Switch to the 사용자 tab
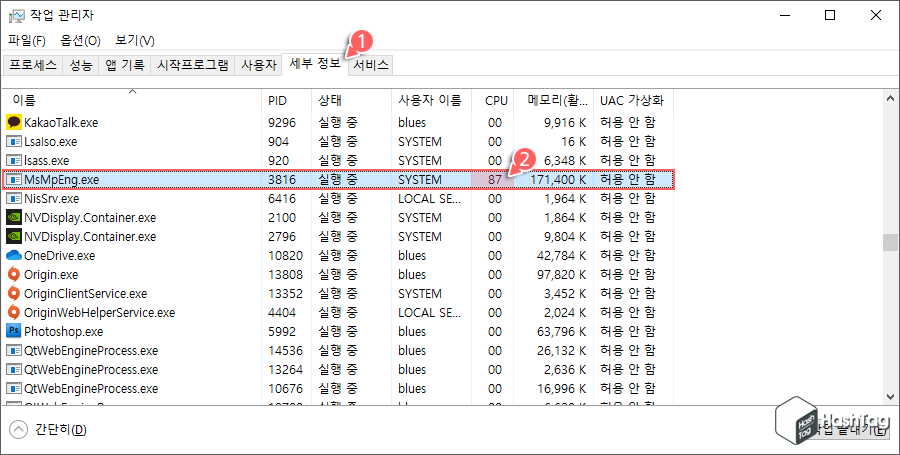Image resolution: width=900 pixels, height=455 pixels. [259, 65]
